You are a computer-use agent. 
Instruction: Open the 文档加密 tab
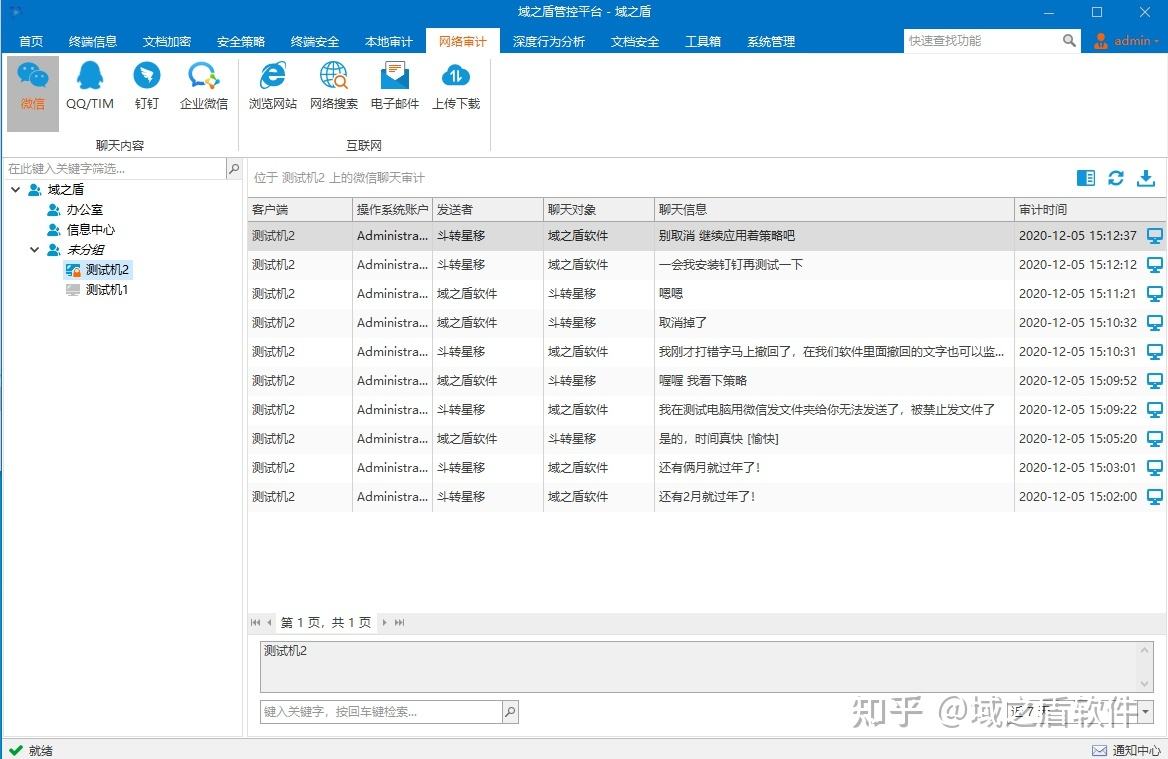167,42
